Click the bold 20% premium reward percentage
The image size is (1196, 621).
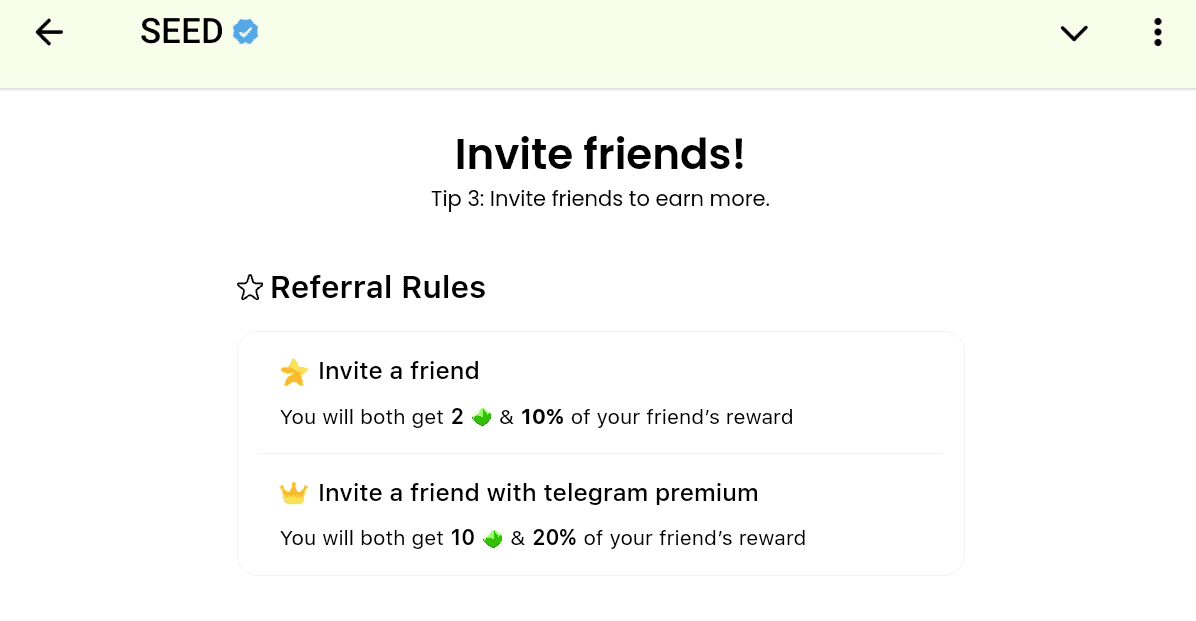(x=556, y=538)
